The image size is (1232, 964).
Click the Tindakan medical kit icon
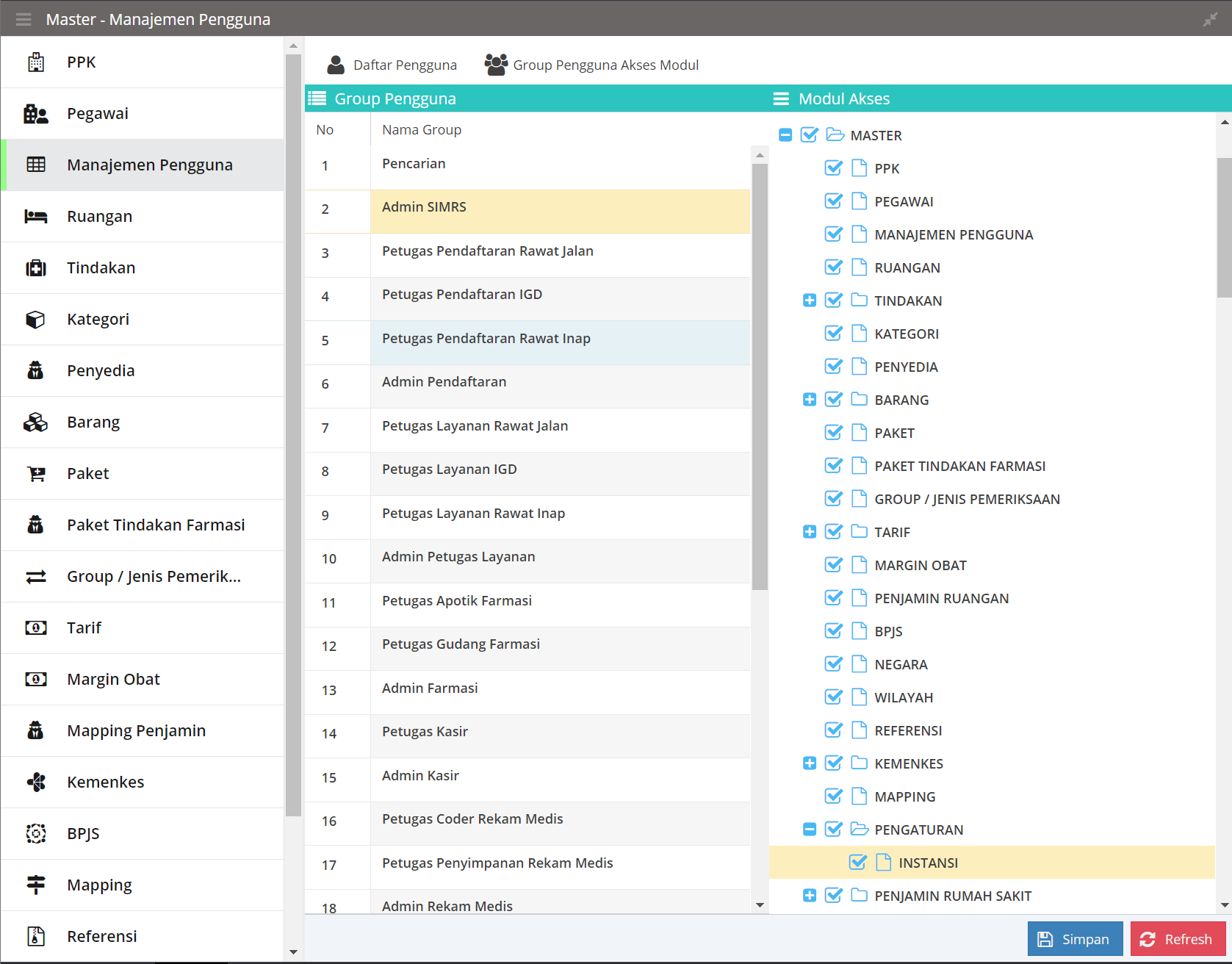(35, 268)
